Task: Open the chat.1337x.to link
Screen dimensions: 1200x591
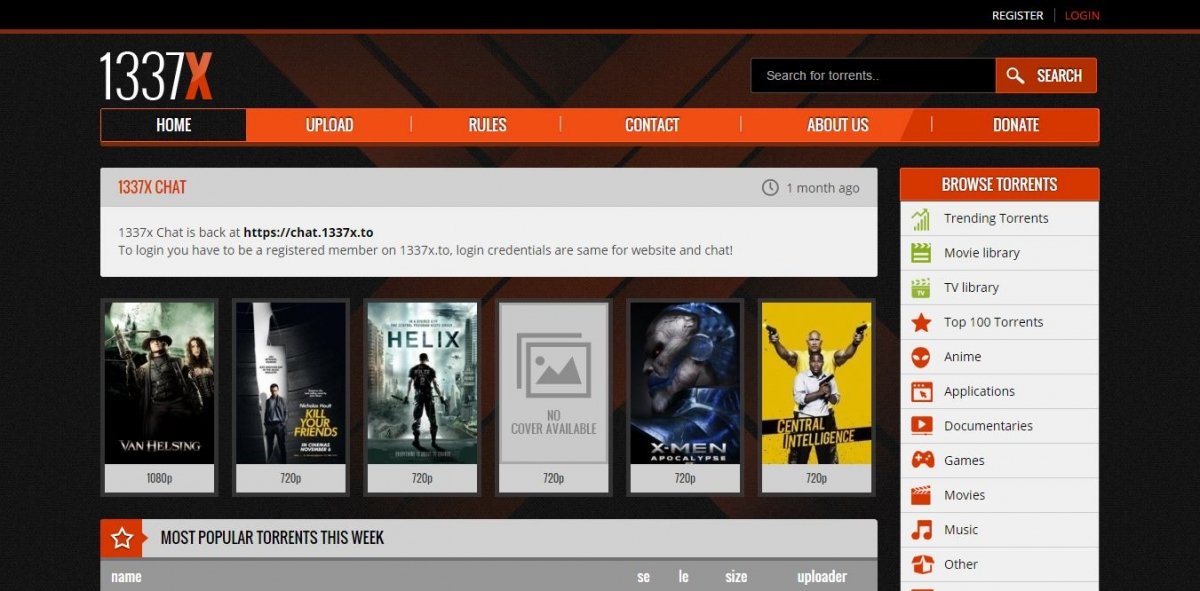Action: coord(308,232)
